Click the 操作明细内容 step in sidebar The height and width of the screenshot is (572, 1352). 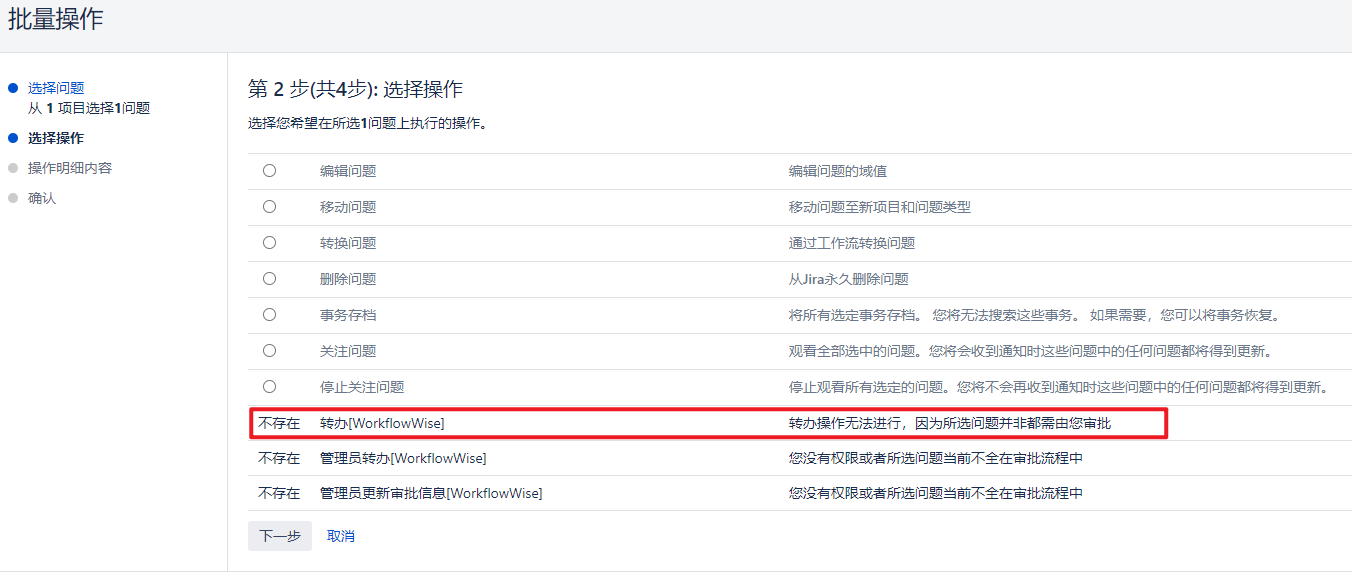coord(70,168)
